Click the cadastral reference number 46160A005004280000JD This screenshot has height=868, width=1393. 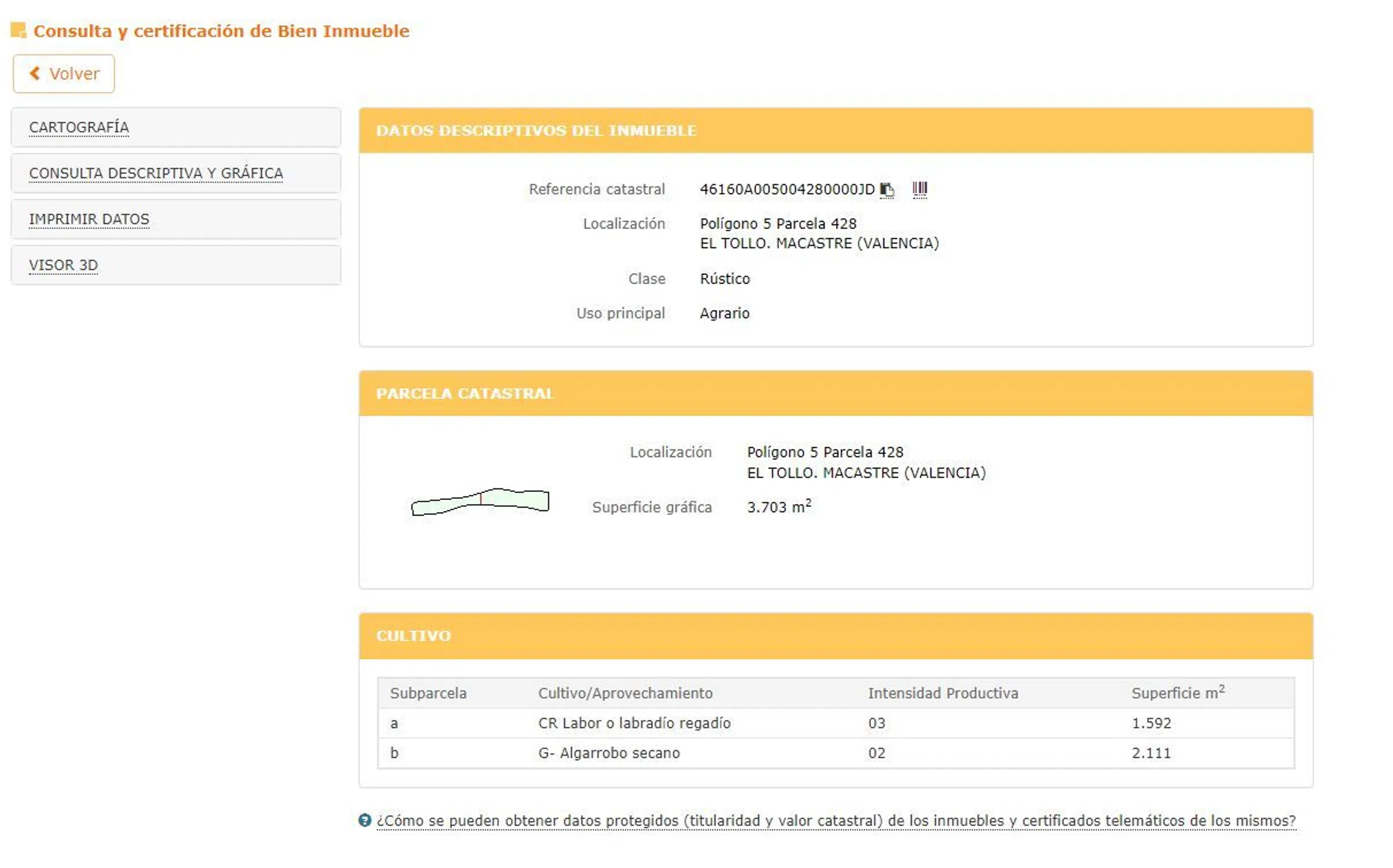click(787, 189)
